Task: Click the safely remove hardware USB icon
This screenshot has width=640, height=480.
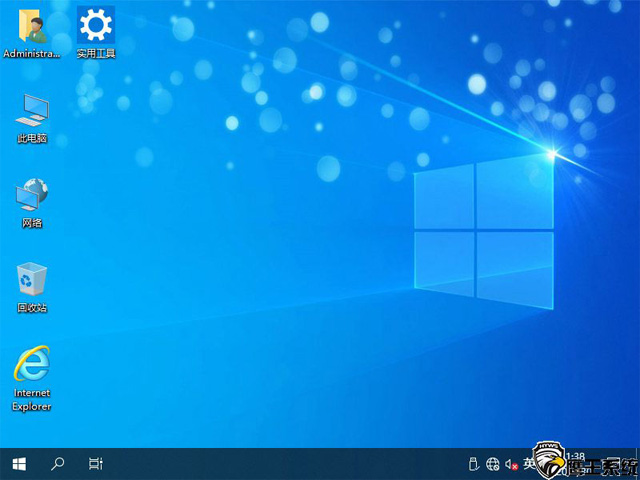Action: (474, 464)
